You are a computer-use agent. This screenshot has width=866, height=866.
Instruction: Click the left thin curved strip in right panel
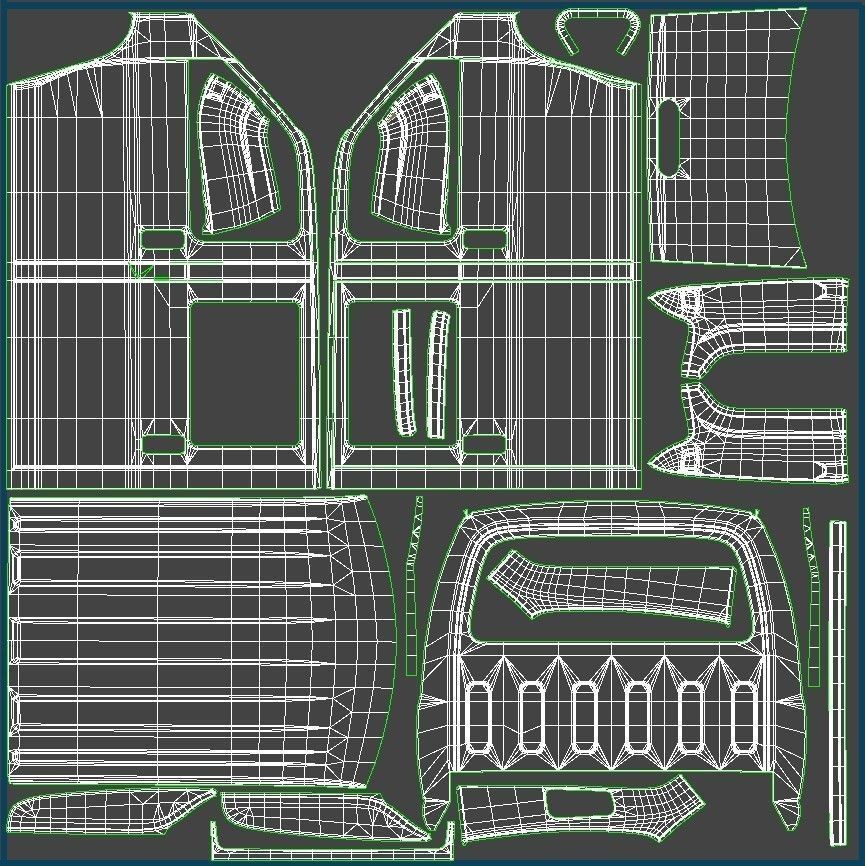pos(402,372)
